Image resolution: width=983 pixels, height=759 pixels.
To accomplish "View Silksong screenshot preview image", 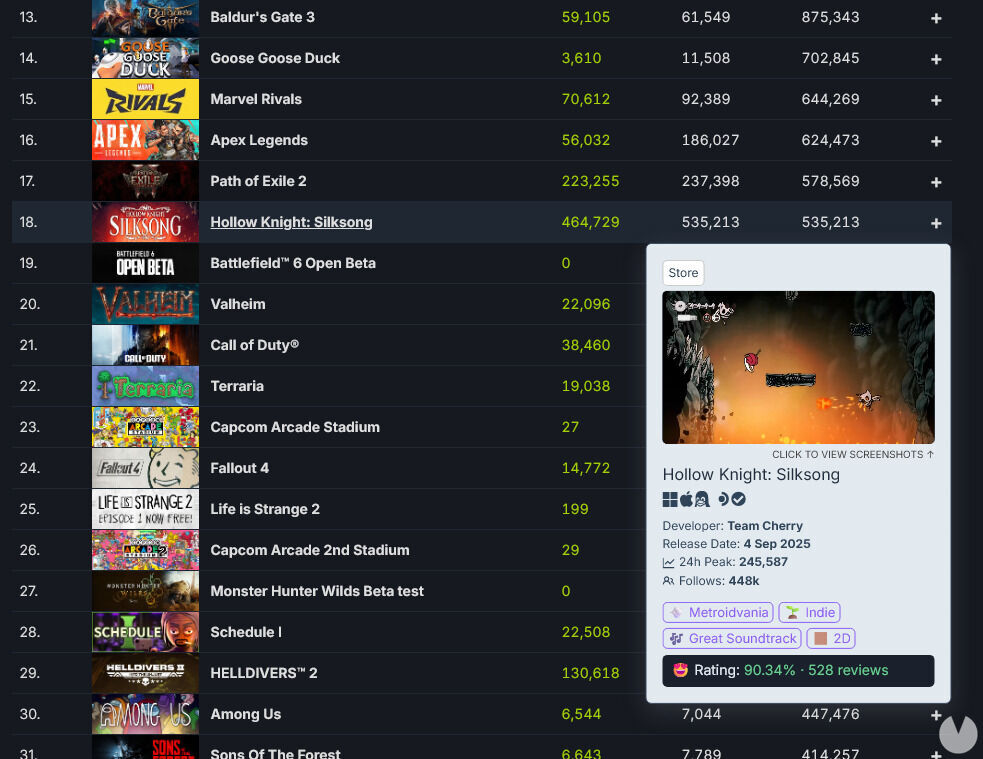I will click(798, 367).
